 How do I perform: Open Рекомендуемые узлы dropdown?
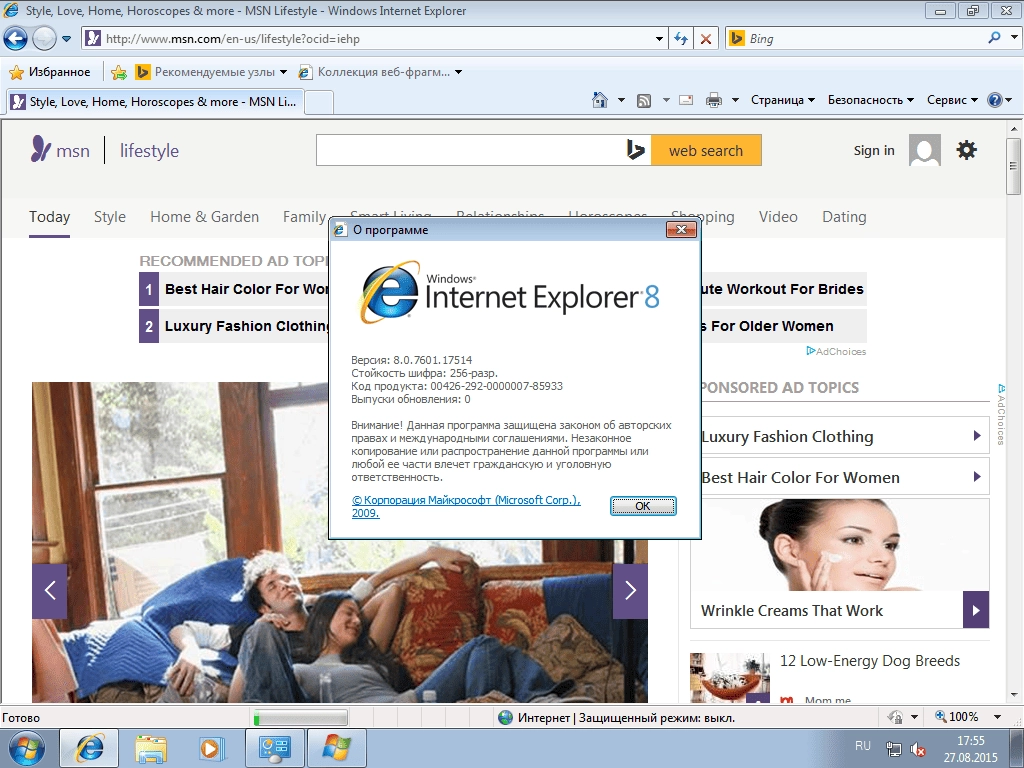pyautogui.click(x=211, y=72)
